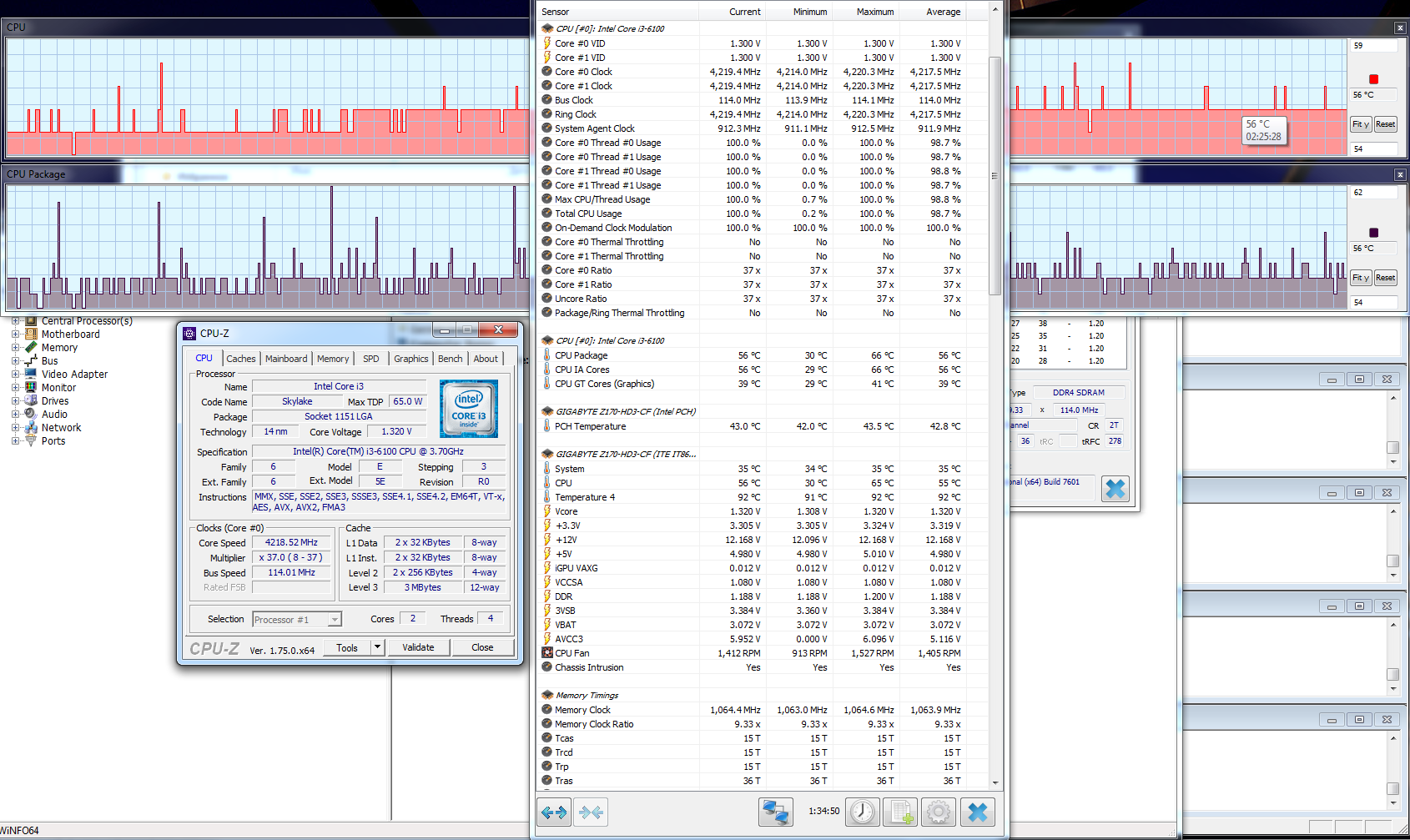Click the blue X button in memory summary panel
The height and width of the screenshot is (840, 1410).
coord(1115,489)
